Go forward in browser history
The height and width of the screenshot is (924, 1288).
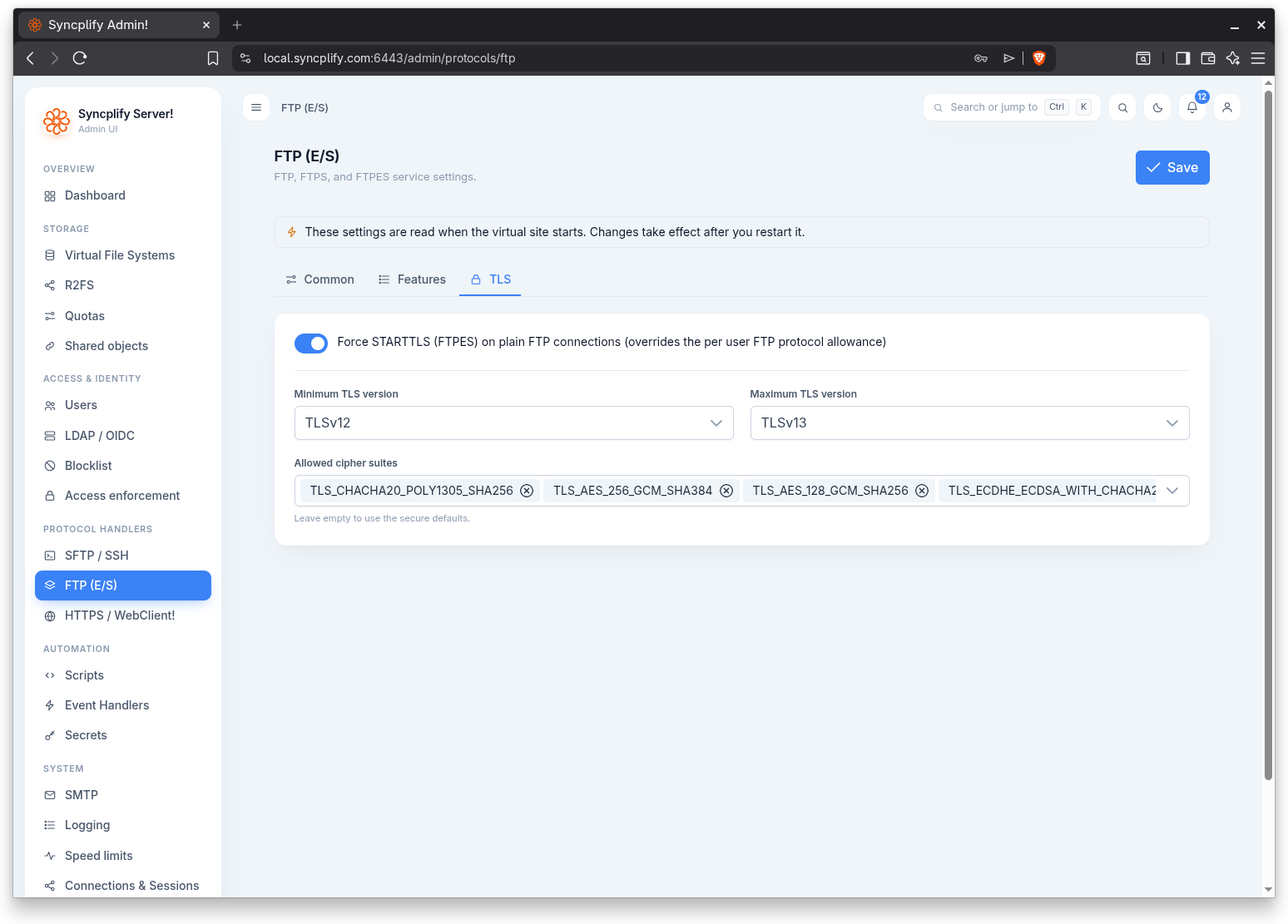click(55, 58)
